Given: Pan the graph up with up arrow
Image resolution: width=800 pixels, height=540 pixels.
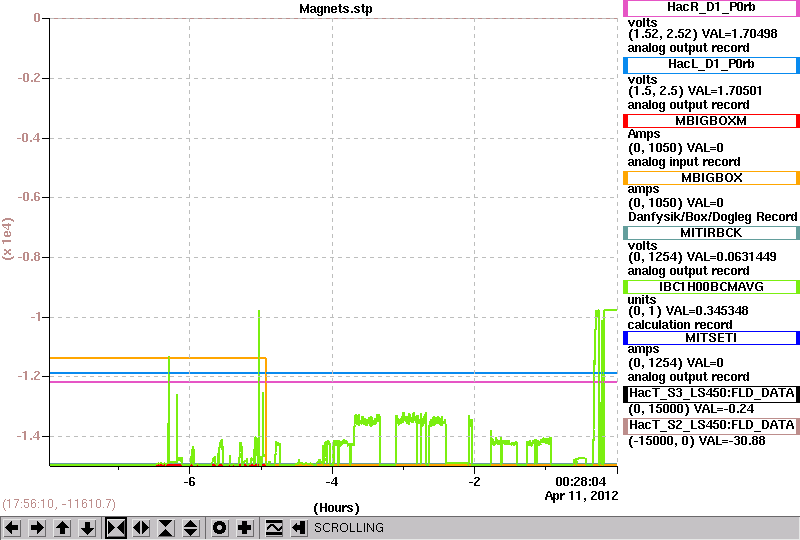Looking at the screenshot, I should (63, 528).
